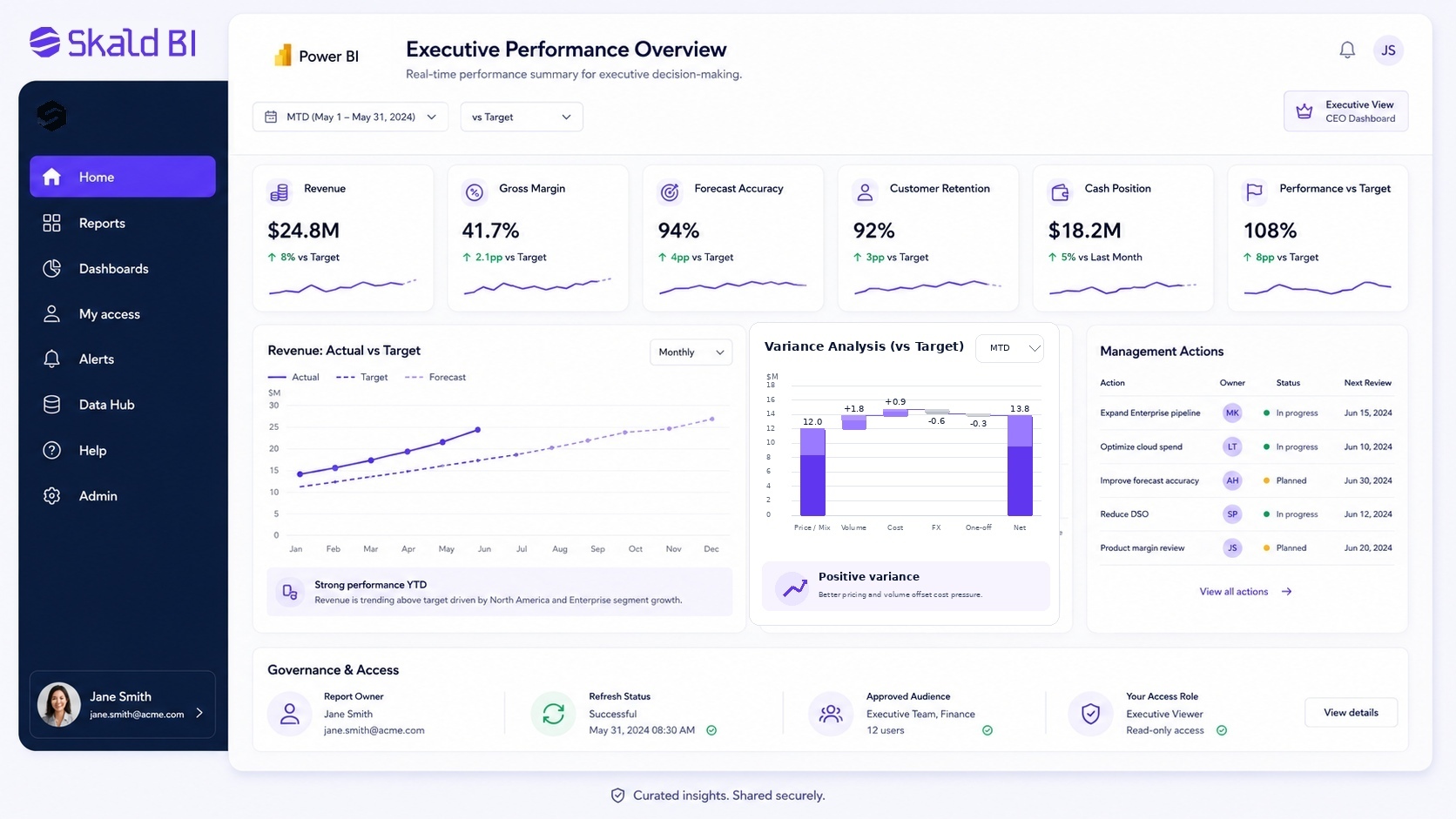Click the Power BI logo icon
The height and width of the screenshot is (819, 1456).
pyautogui.click(x=282, y=56)
